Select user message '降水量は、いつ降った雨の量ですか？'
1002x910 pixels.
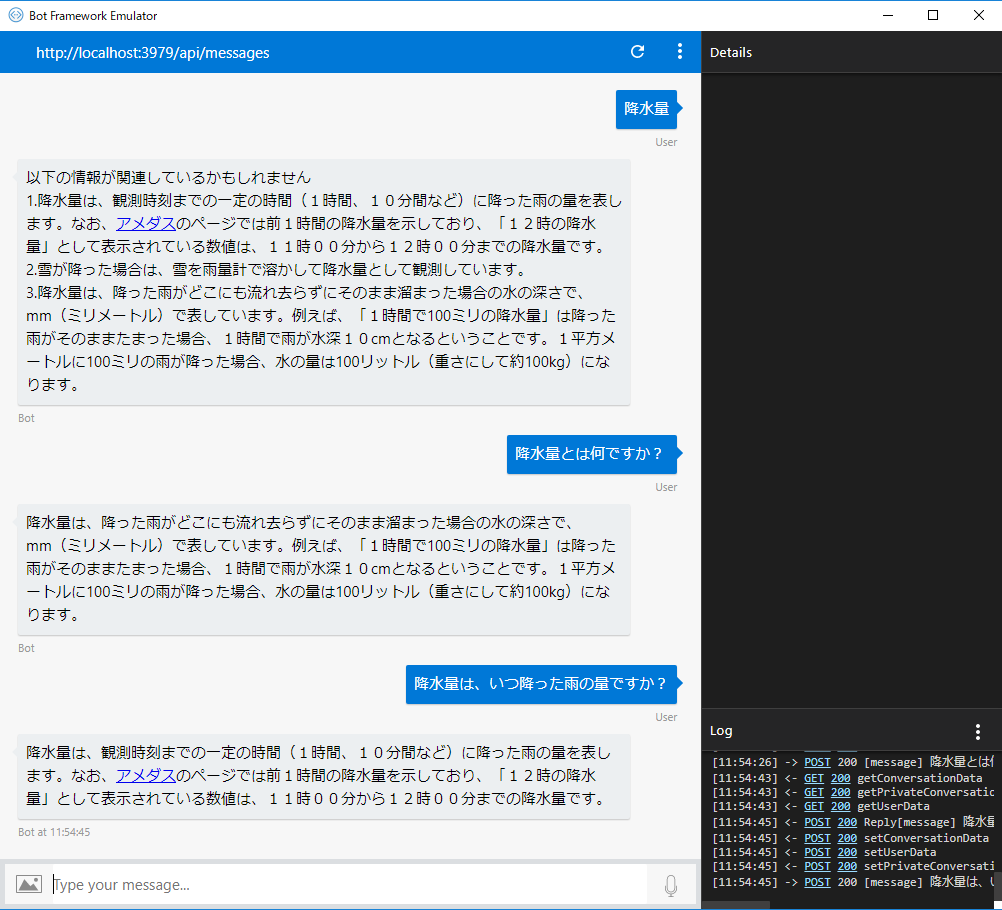(x=541, y=684)
